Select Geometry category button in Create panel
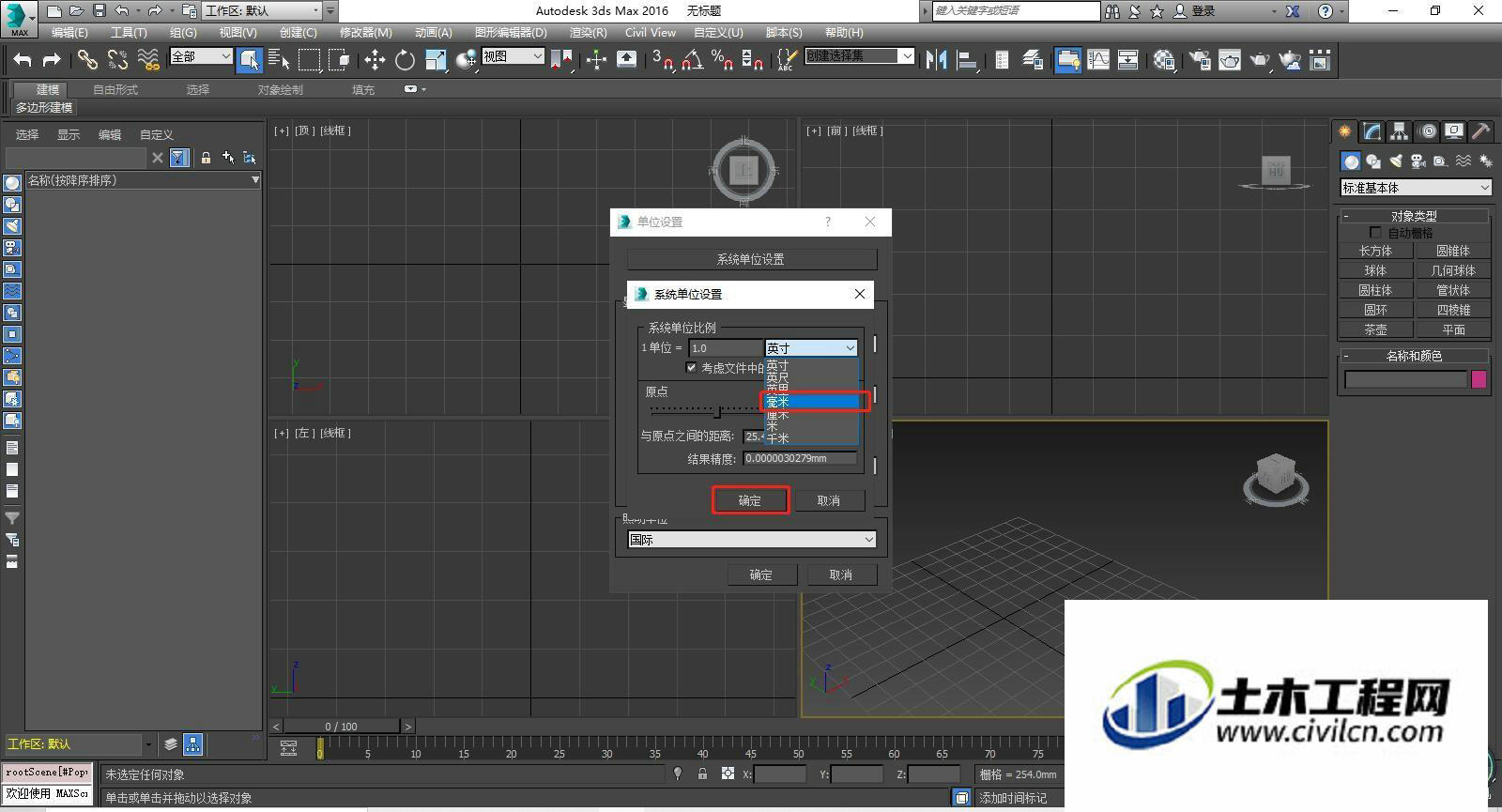The width and height of the screenshot is (1502, 812). click(x=1351, y=161)
